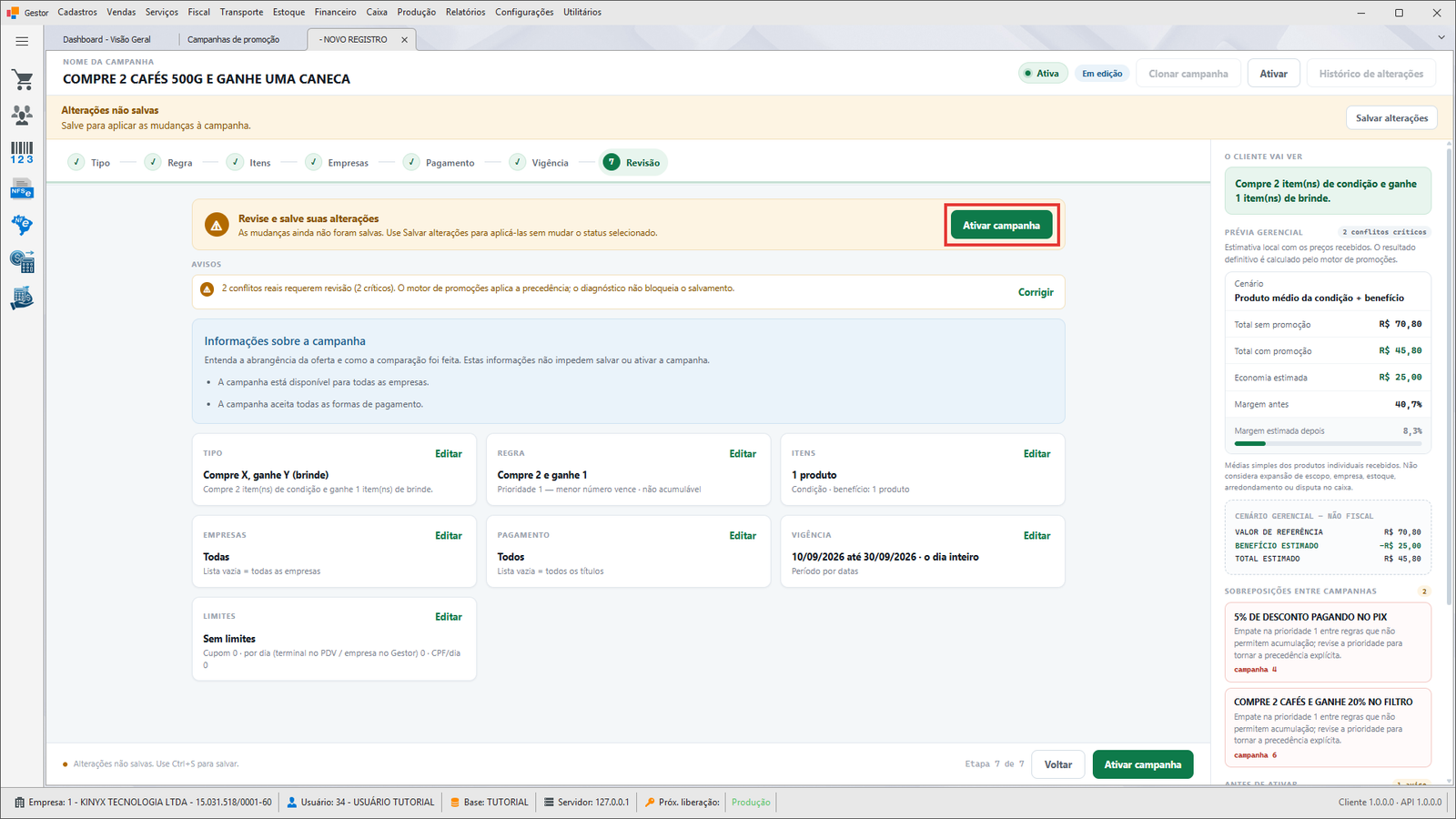Go to the Pagamento wizard step

click(440, 163)
